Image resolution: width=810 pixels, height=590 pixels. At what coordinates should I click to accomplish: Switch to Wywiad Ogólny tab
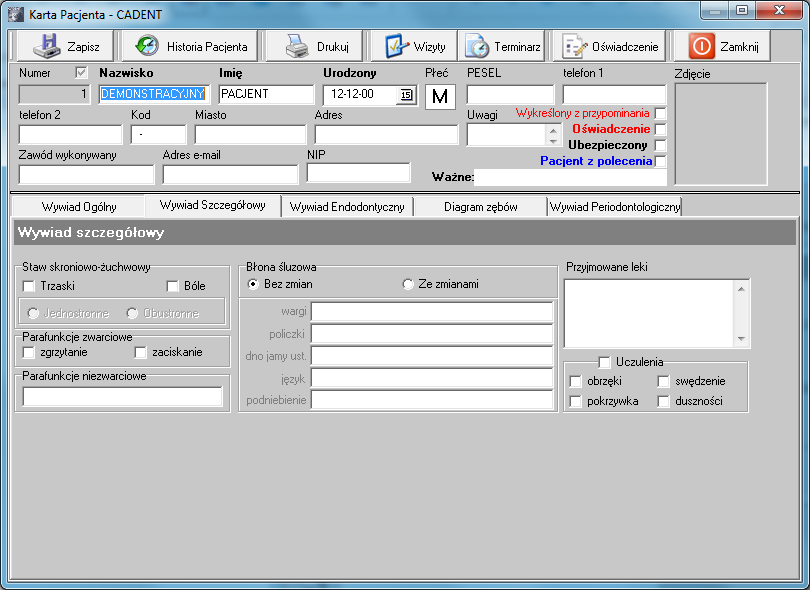tap(79, 206)
